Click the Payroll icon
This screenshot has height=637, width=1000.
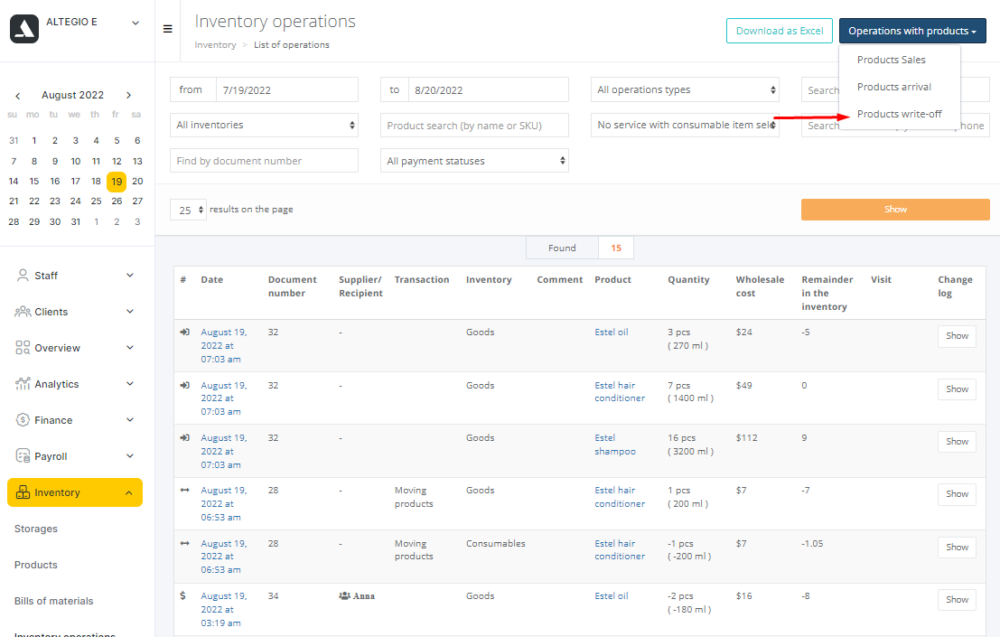pos(23,456)
